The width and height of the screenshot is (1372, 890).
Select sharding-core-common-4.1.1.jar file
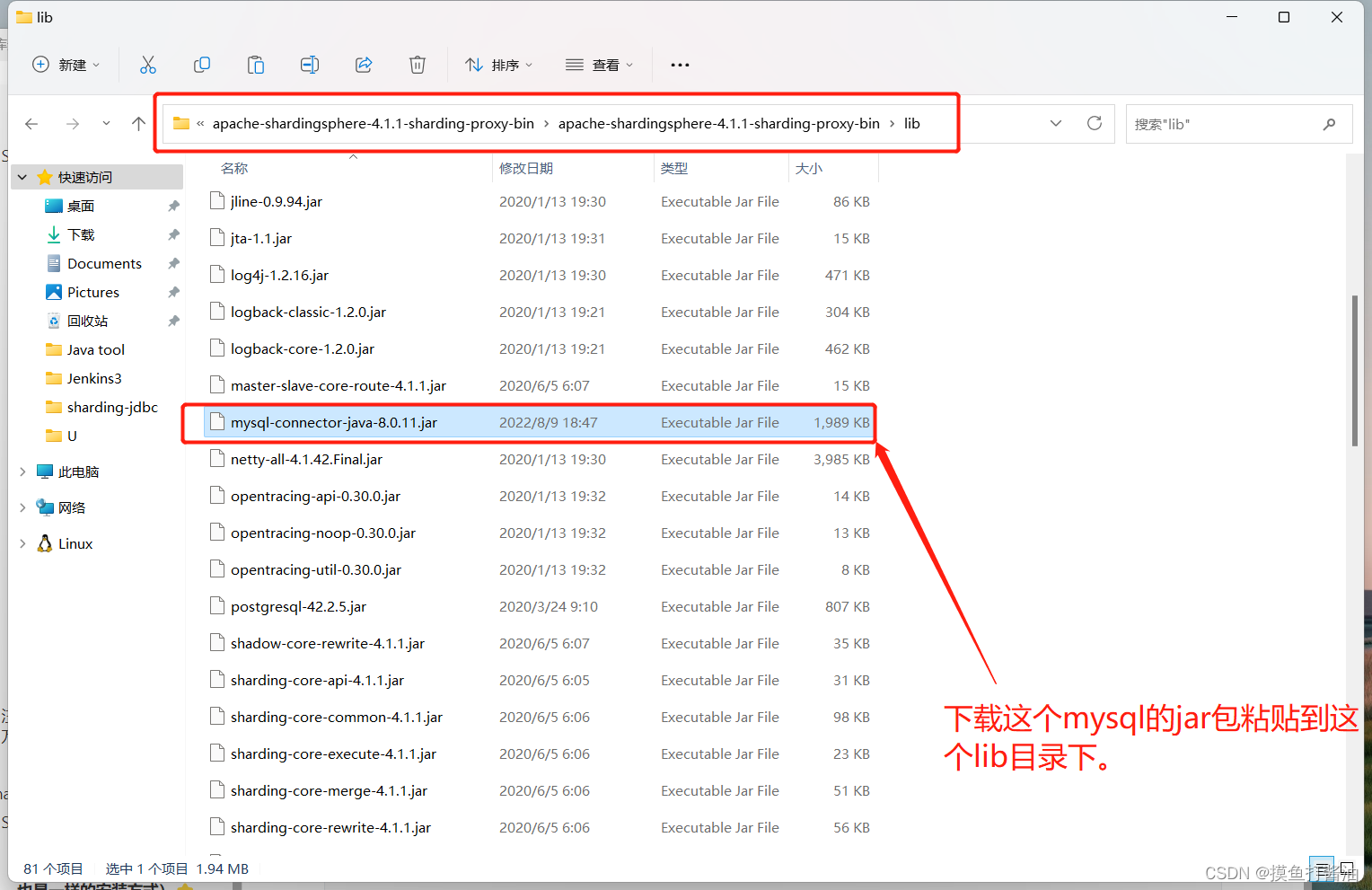tap(539, 717)
